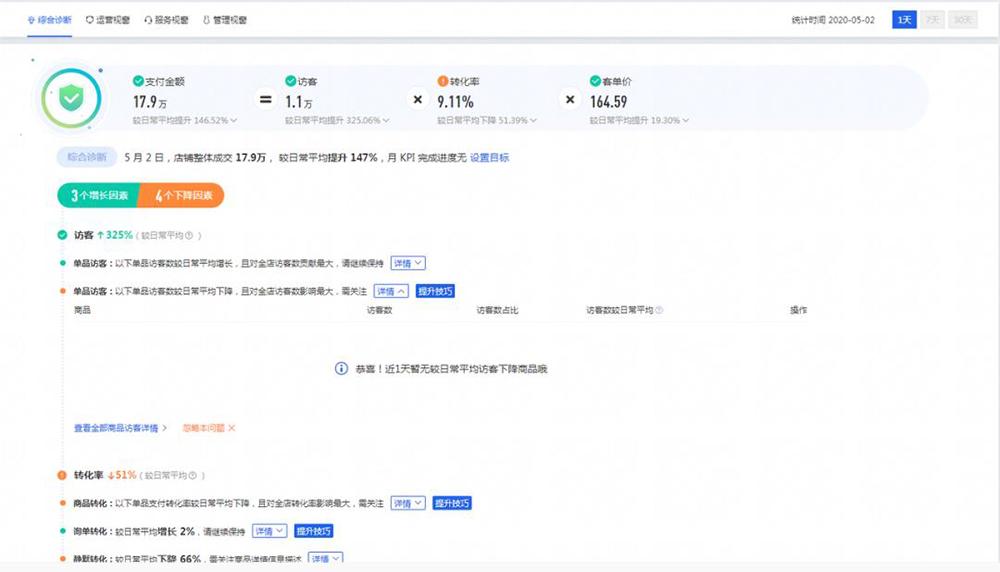Select the 1天 time range
This screenshot has width=1000, height=572.
[904, 20]
